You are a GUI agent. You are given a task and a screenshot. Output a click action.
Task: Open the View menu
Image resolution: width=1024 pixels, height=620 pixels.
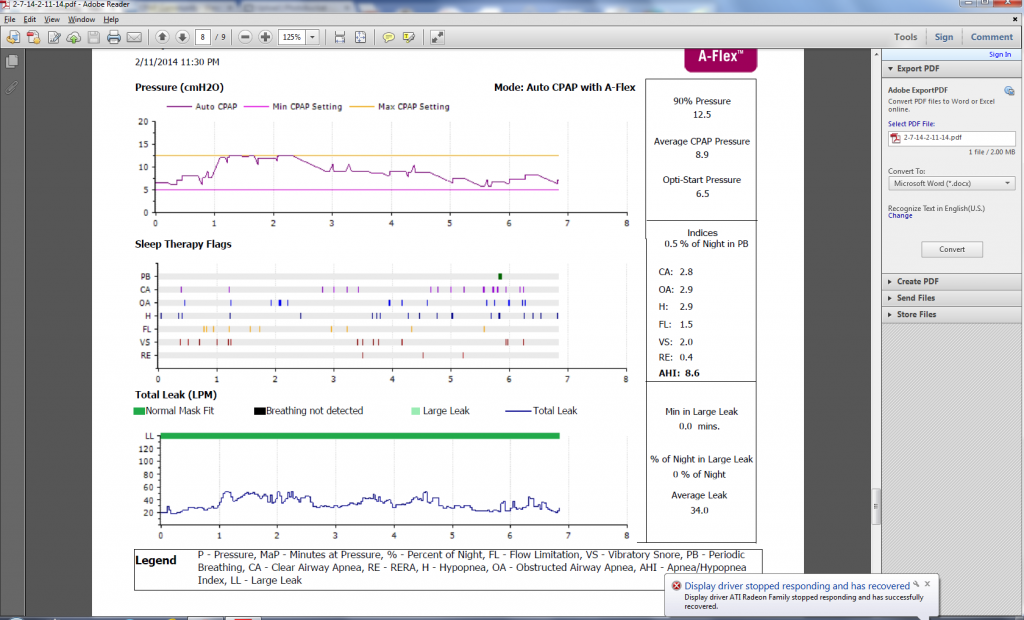tap(52, 20)
